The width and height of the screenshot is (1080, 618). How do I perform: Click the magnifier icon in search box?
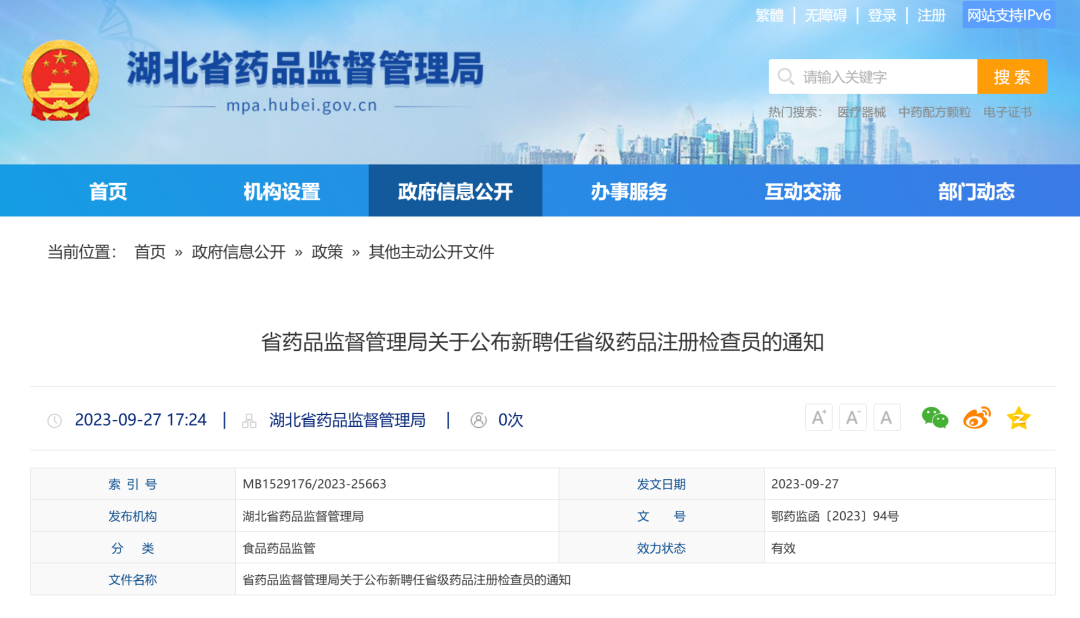tap(786, 77)
